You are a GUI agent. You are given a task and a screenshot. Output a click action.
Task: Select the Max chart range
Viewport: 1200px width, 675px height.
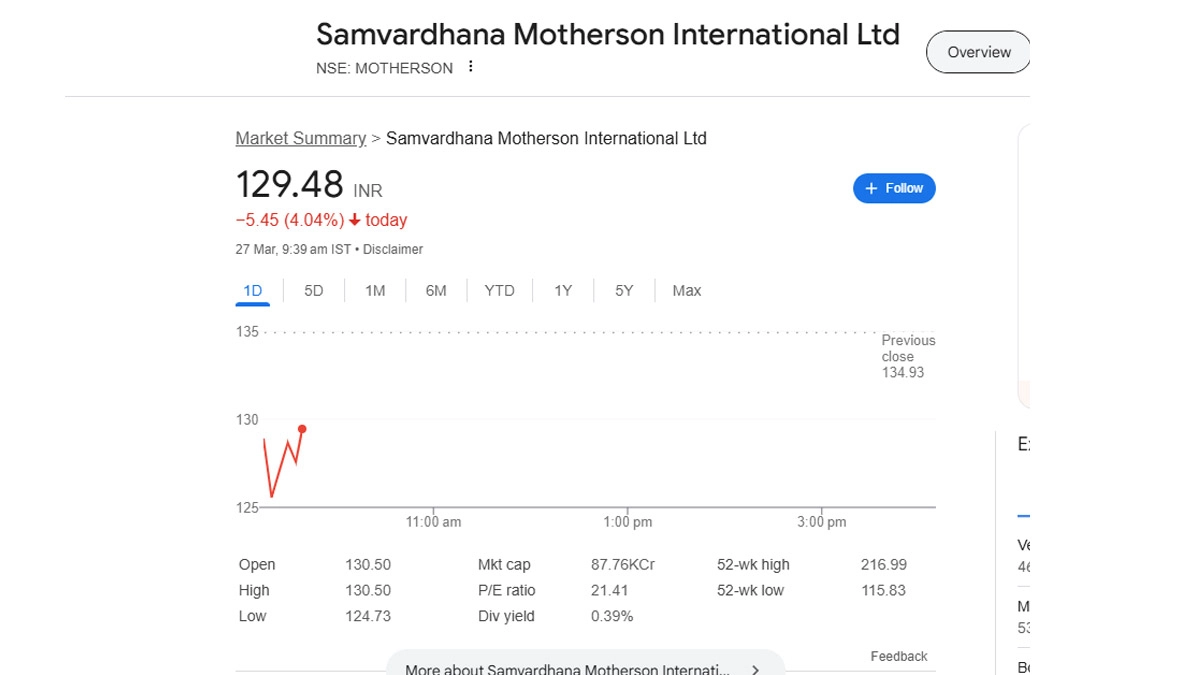[687, 291]
